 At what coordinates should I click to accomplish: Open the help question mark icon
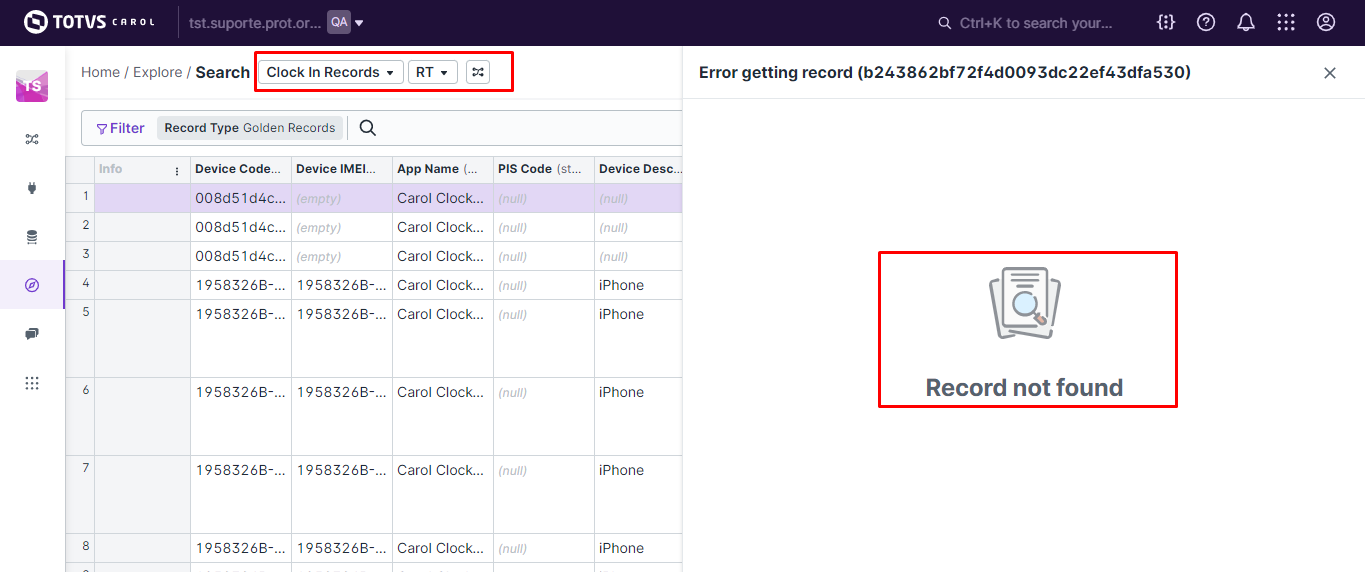[x=1206, y=22]
